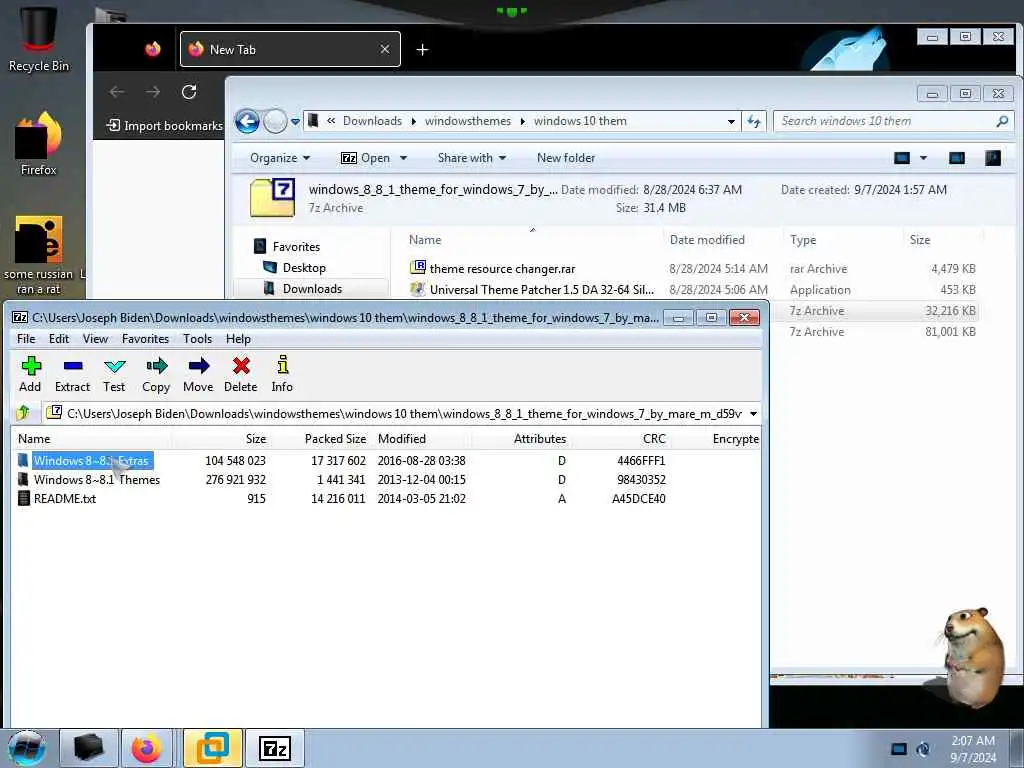Click New folder in Explorer toolbar
This screenshot has height=768, width=1024.
point(566,158)
